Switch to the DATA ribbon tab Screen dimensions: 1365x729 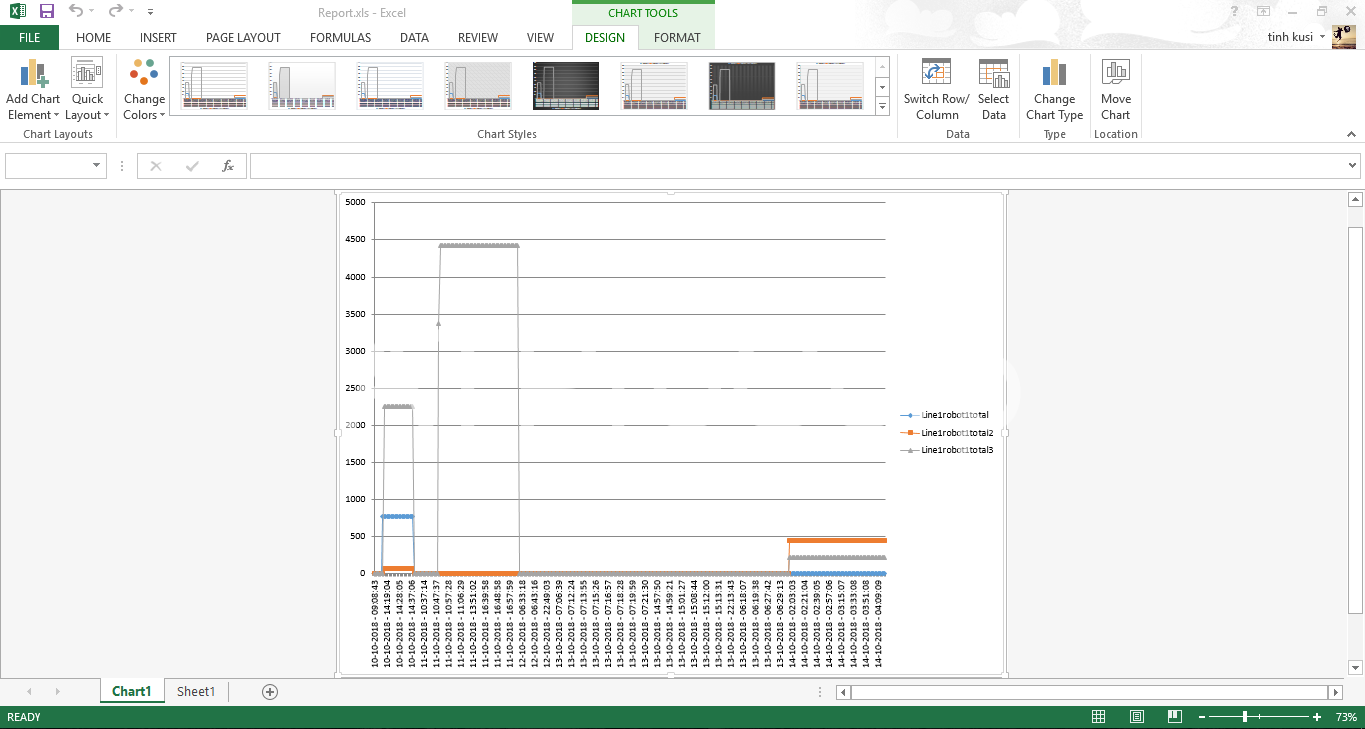(x=414, y=38)
